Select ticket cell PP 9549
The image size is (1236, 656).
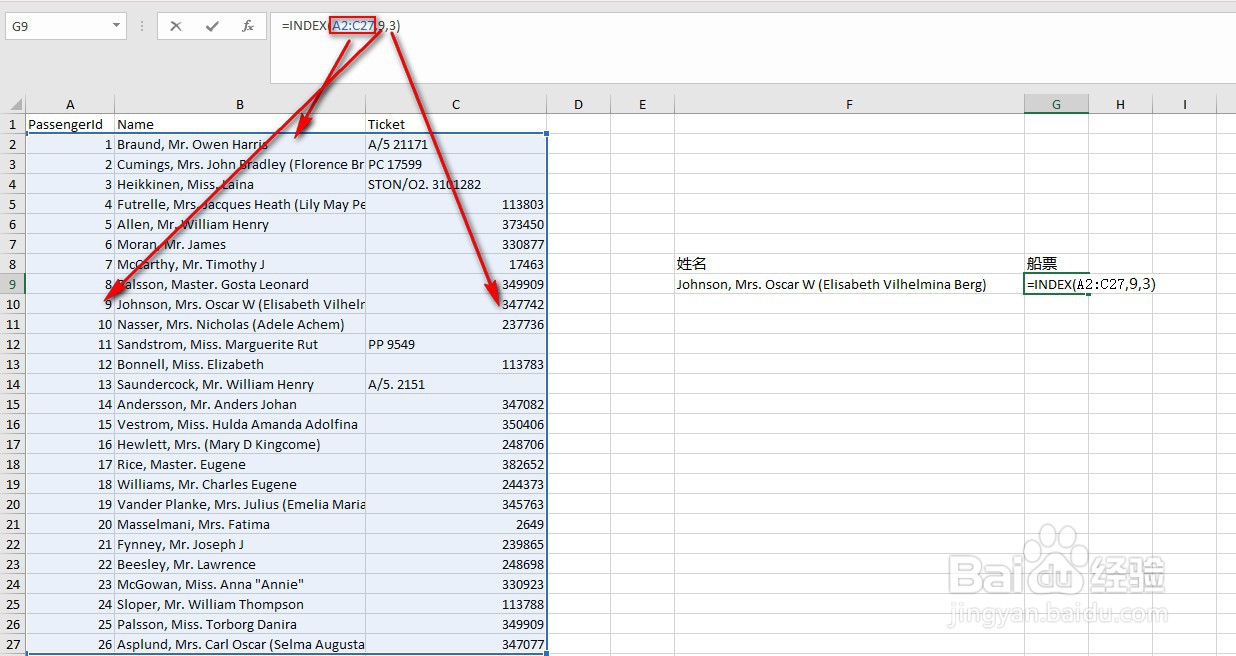pyautogui.click(x=456, y=344)
